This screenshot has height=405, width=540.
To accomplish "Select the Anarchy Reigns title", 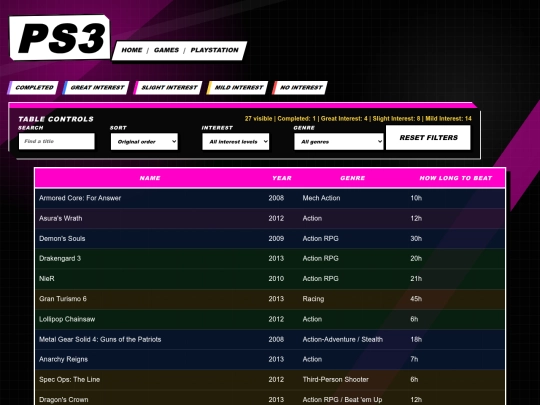I will pyautogui.click(x=63, y=359).
